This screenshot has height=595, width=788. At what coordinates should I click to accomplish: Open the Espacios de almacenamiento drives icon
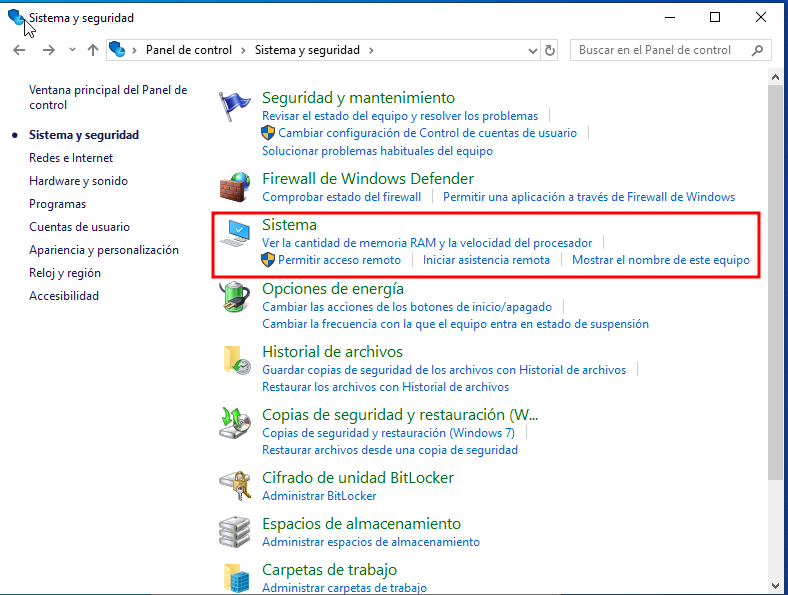click(x=235, y=531)
